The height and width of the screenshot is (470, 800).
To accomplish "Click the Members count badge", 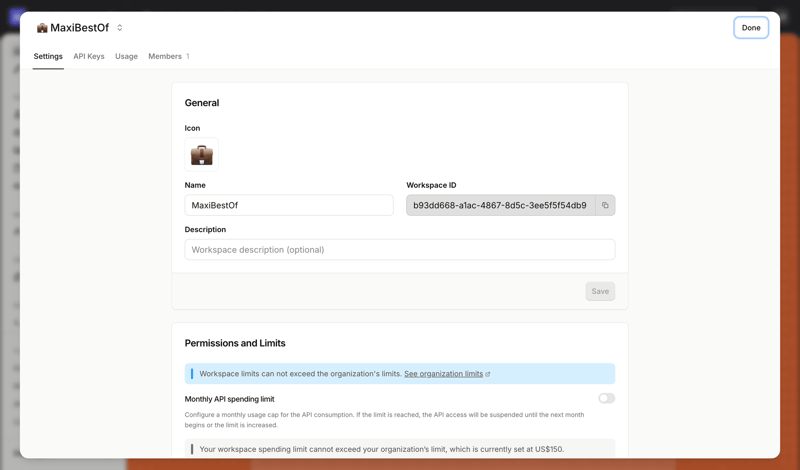I will click(x=188, y=57).
